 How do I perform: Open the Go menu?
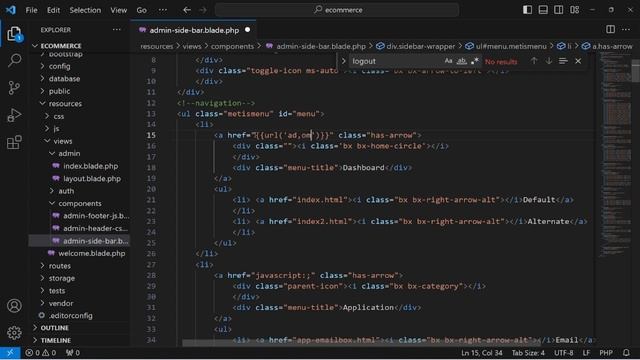click(142, 10)
